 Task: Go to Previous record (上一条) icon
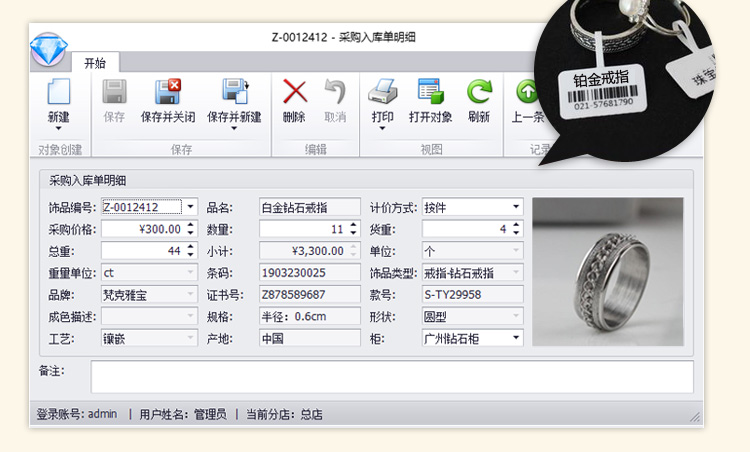tap(526, 92)
